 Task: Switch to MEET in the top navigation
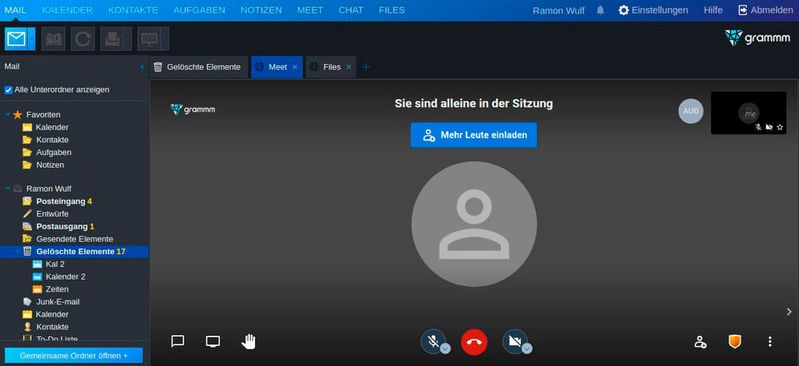[310, 10]
